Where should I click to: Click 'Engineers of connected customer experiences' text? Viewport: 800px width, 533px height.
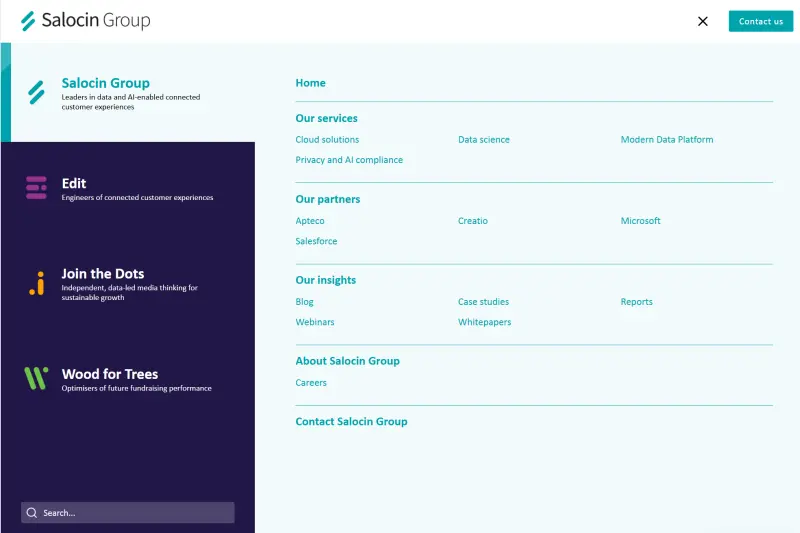click(x=137, y=197)
